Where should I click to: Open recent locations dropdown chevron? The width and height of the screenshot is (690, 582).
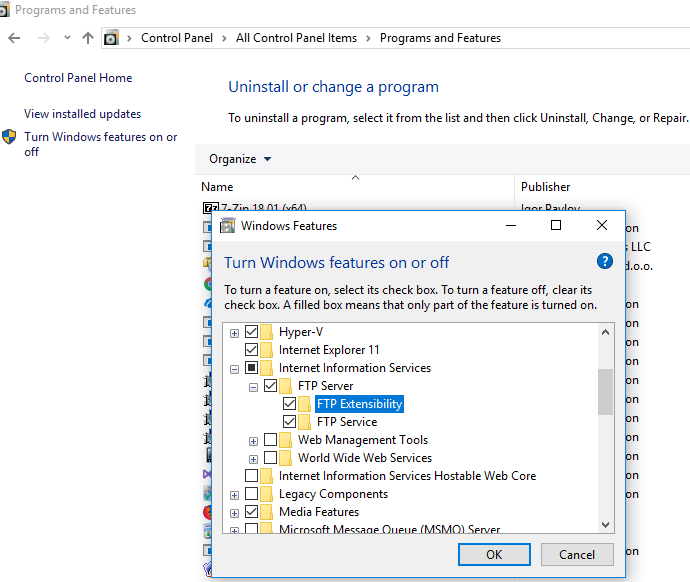67,38
